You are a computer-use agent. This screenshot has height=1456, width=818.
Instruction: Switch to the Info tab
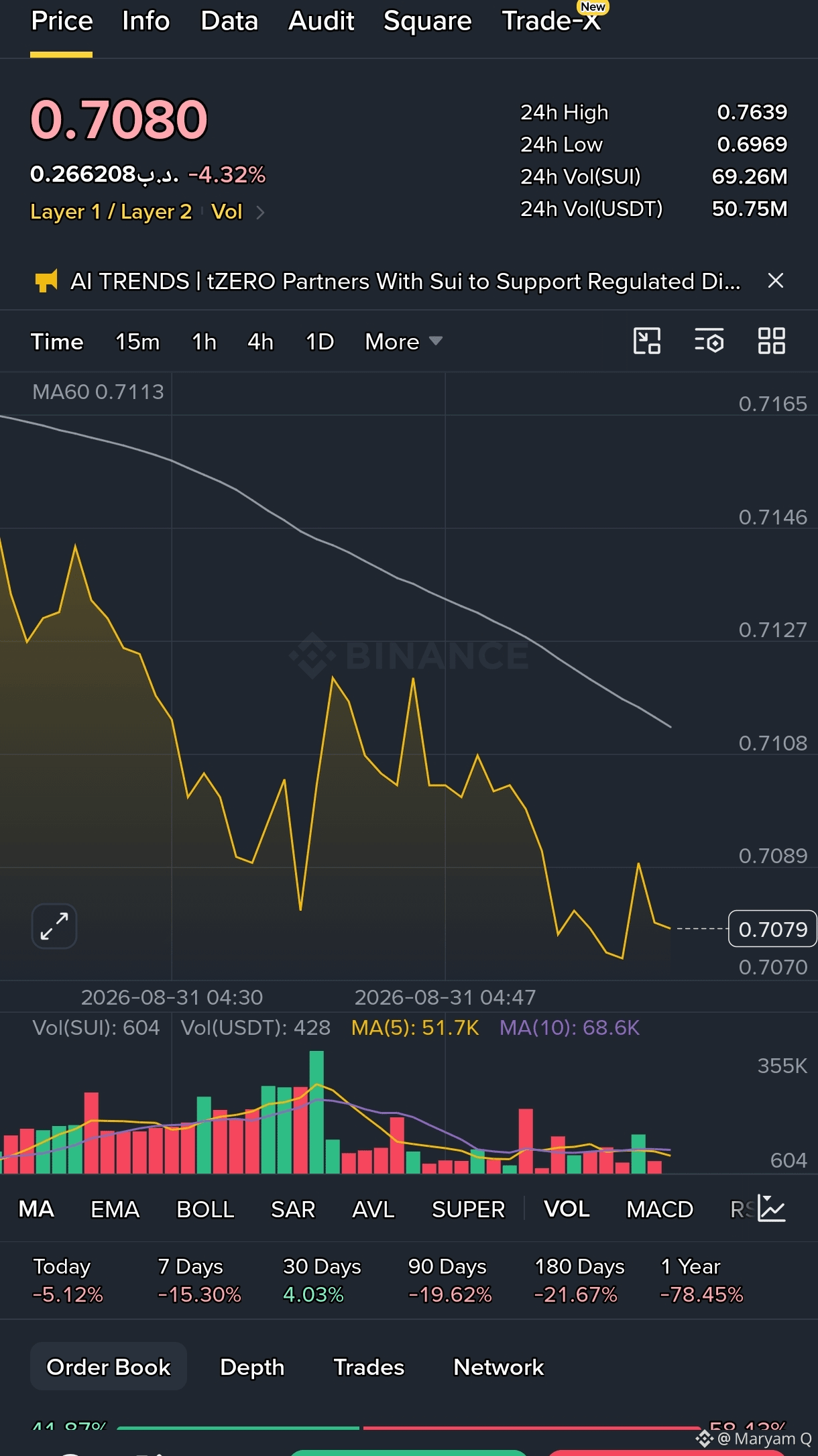coord(146,21)
